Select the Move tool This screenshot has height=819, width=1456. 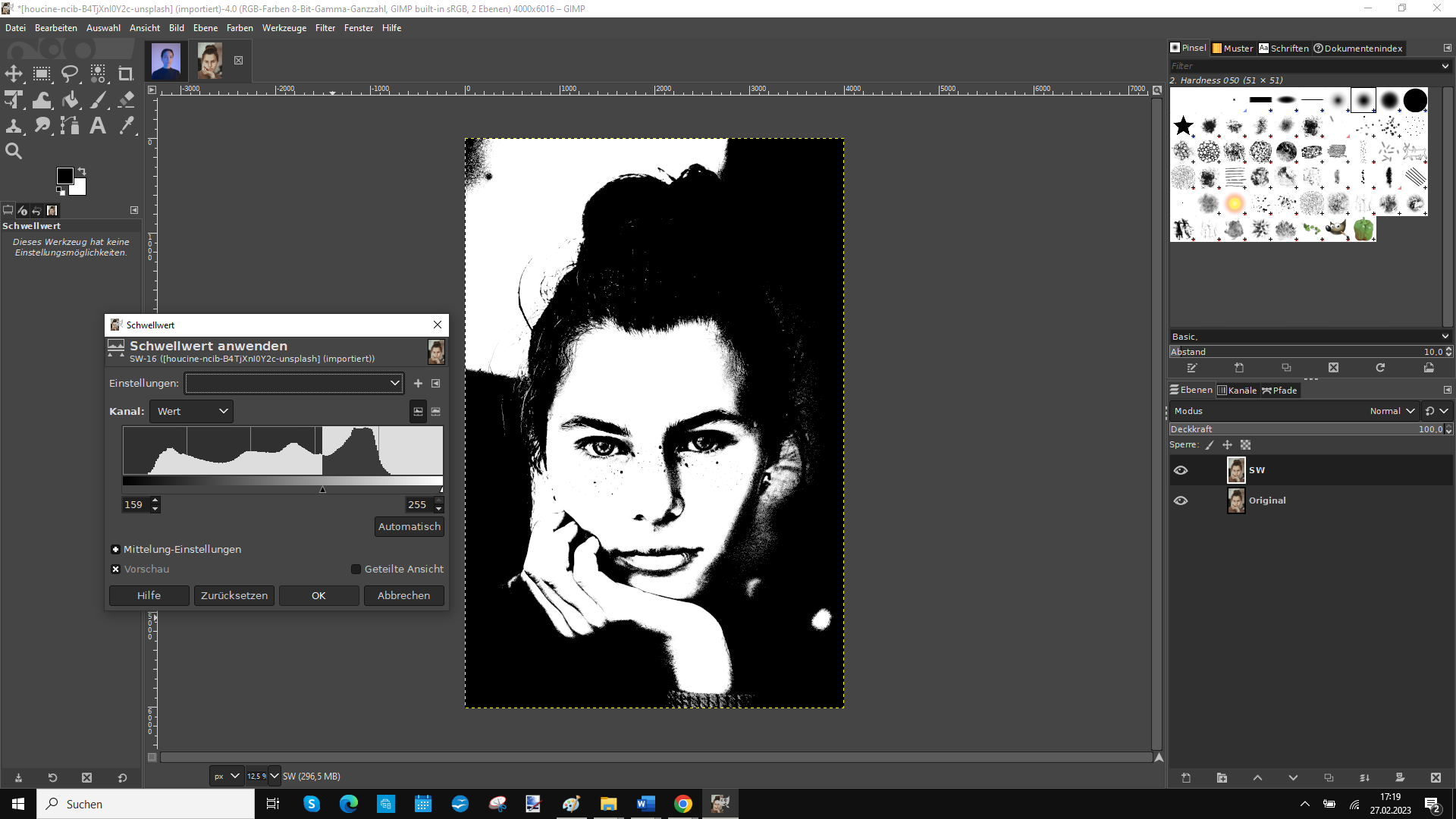[14, 74]
